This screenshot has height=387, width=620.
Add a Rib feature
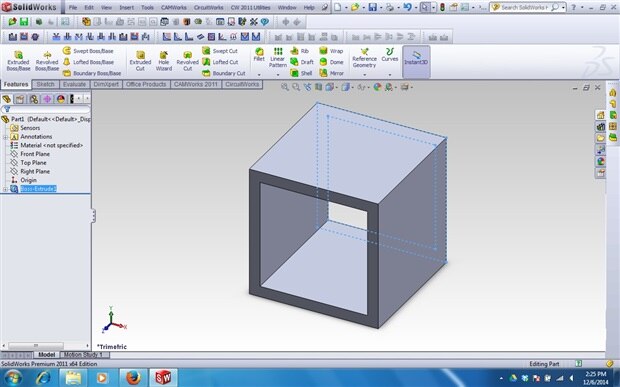click(299, 51)
